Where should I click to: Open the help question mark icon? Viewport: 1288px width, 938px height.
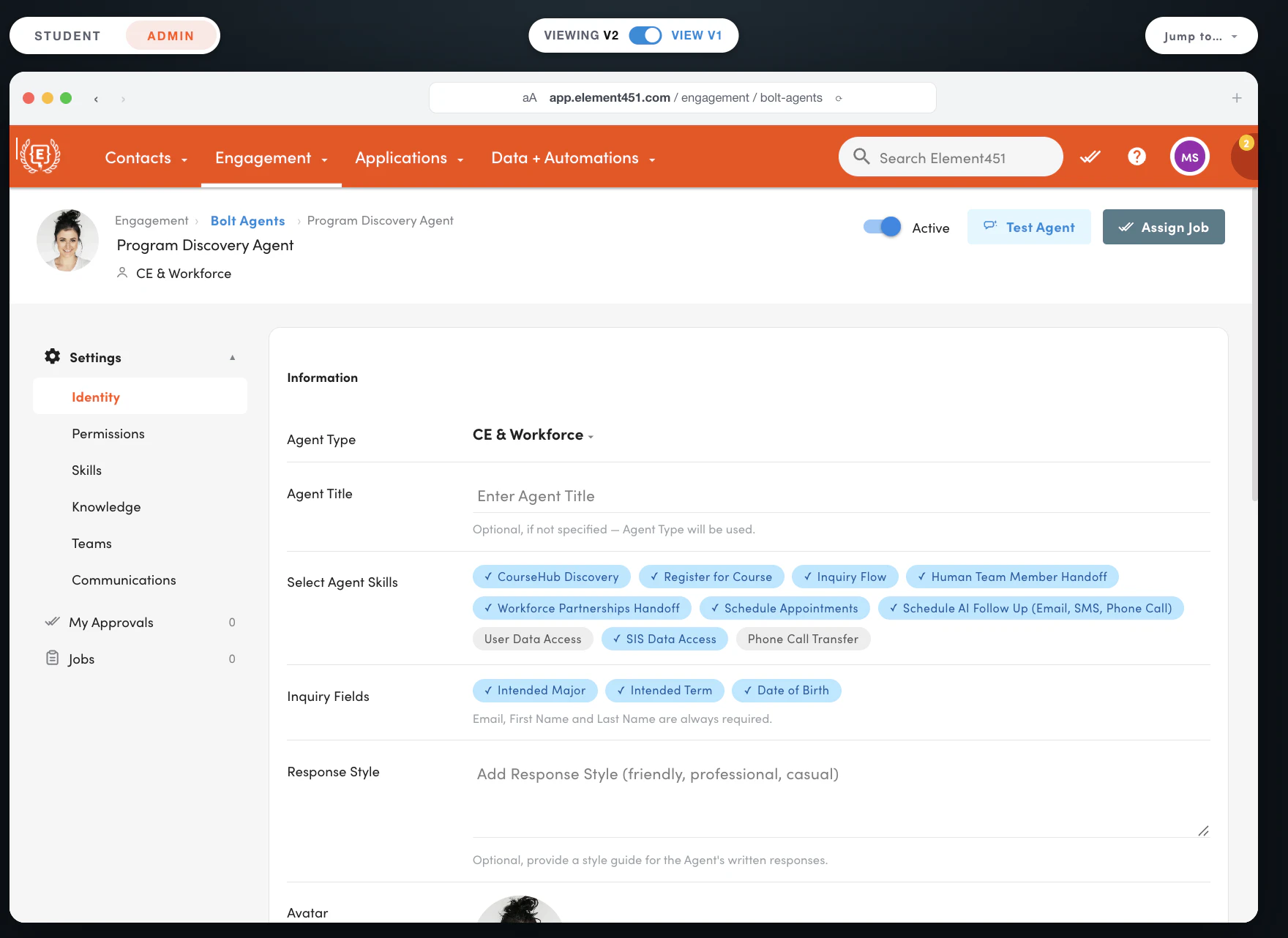point(1137,157)
